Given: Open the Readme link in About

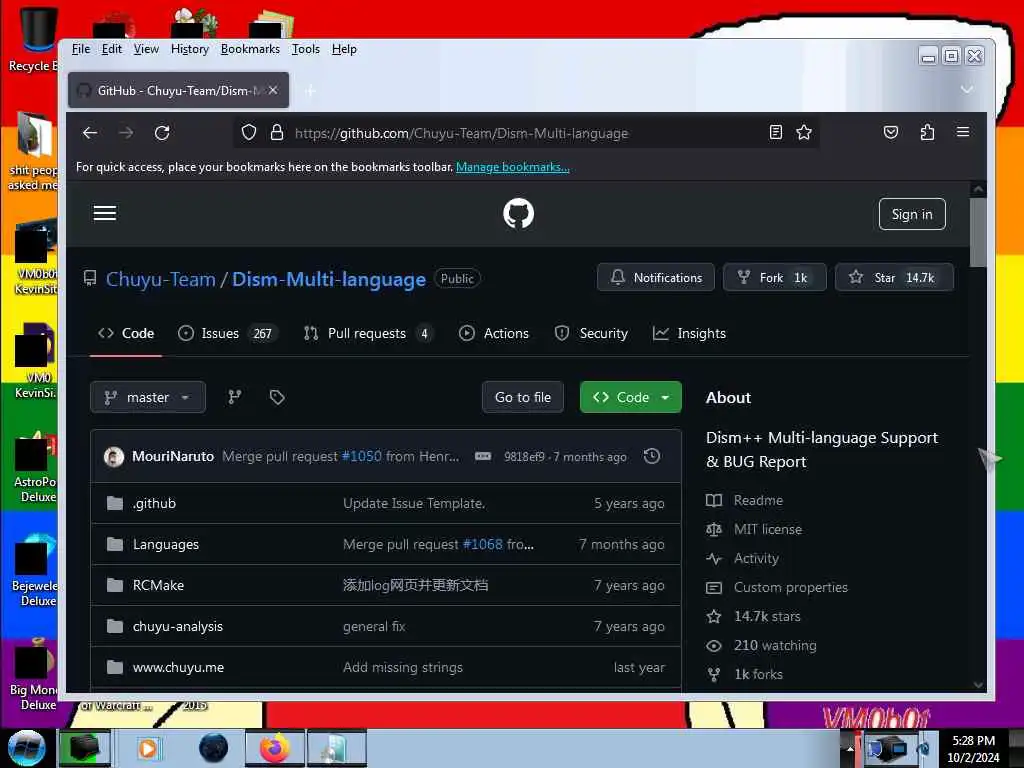Looking at the screenshot, I should click(758, 500).
